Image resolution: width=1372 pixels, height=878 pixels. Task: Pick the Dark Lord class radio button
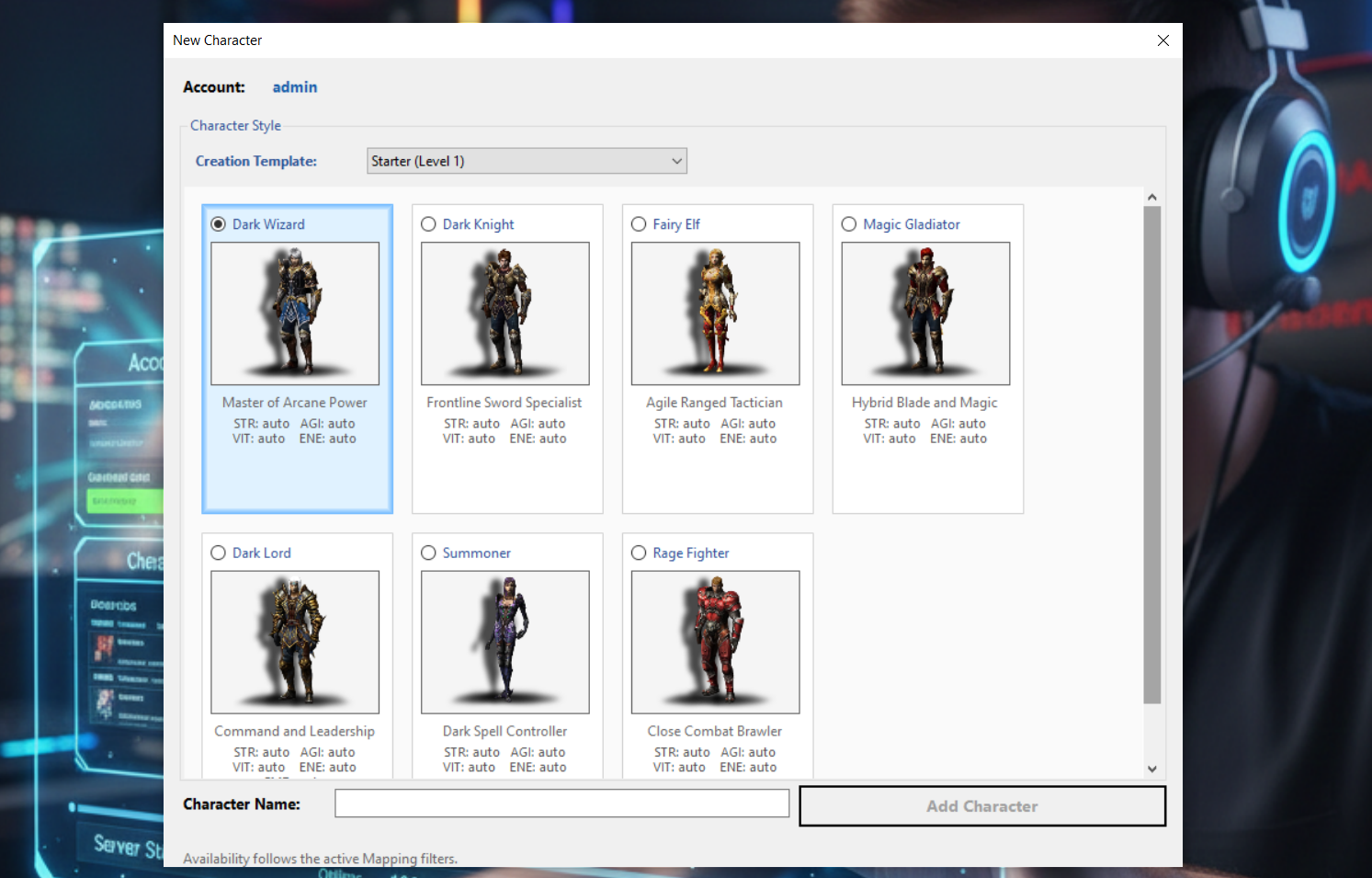[x=218, y=553]
